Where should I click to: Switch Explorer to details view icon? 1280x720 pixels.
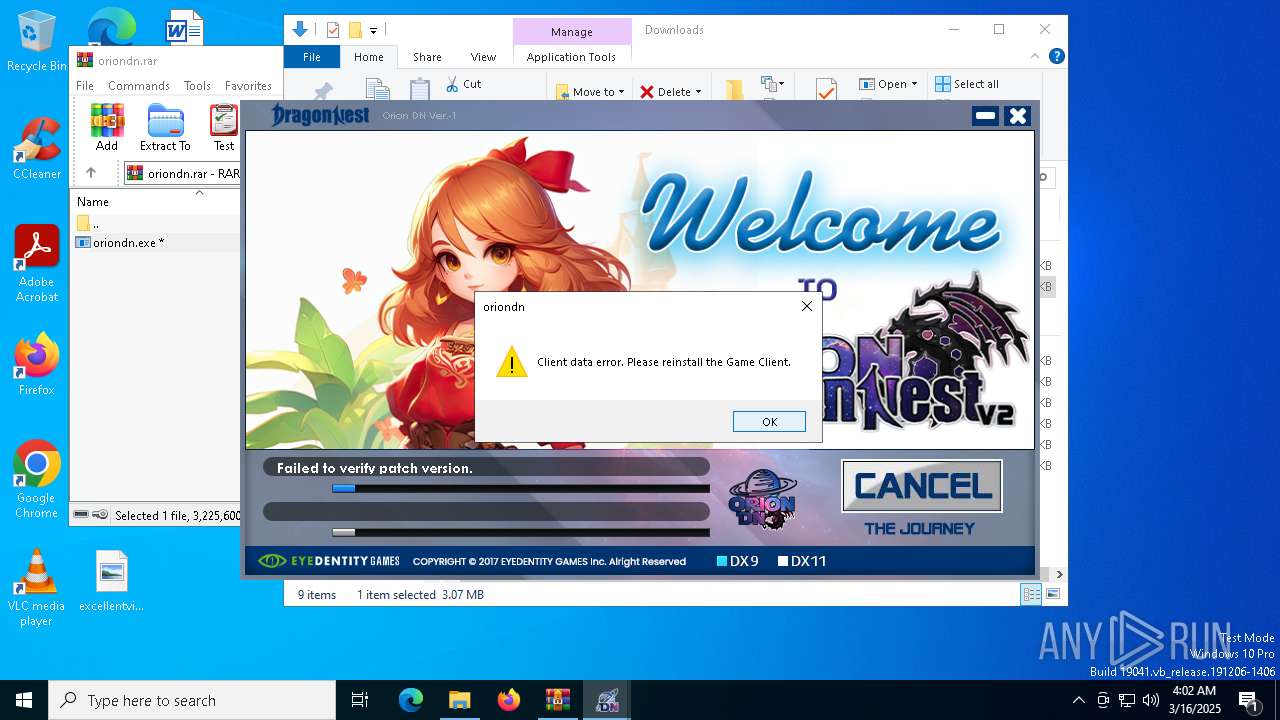[1031, 595]
